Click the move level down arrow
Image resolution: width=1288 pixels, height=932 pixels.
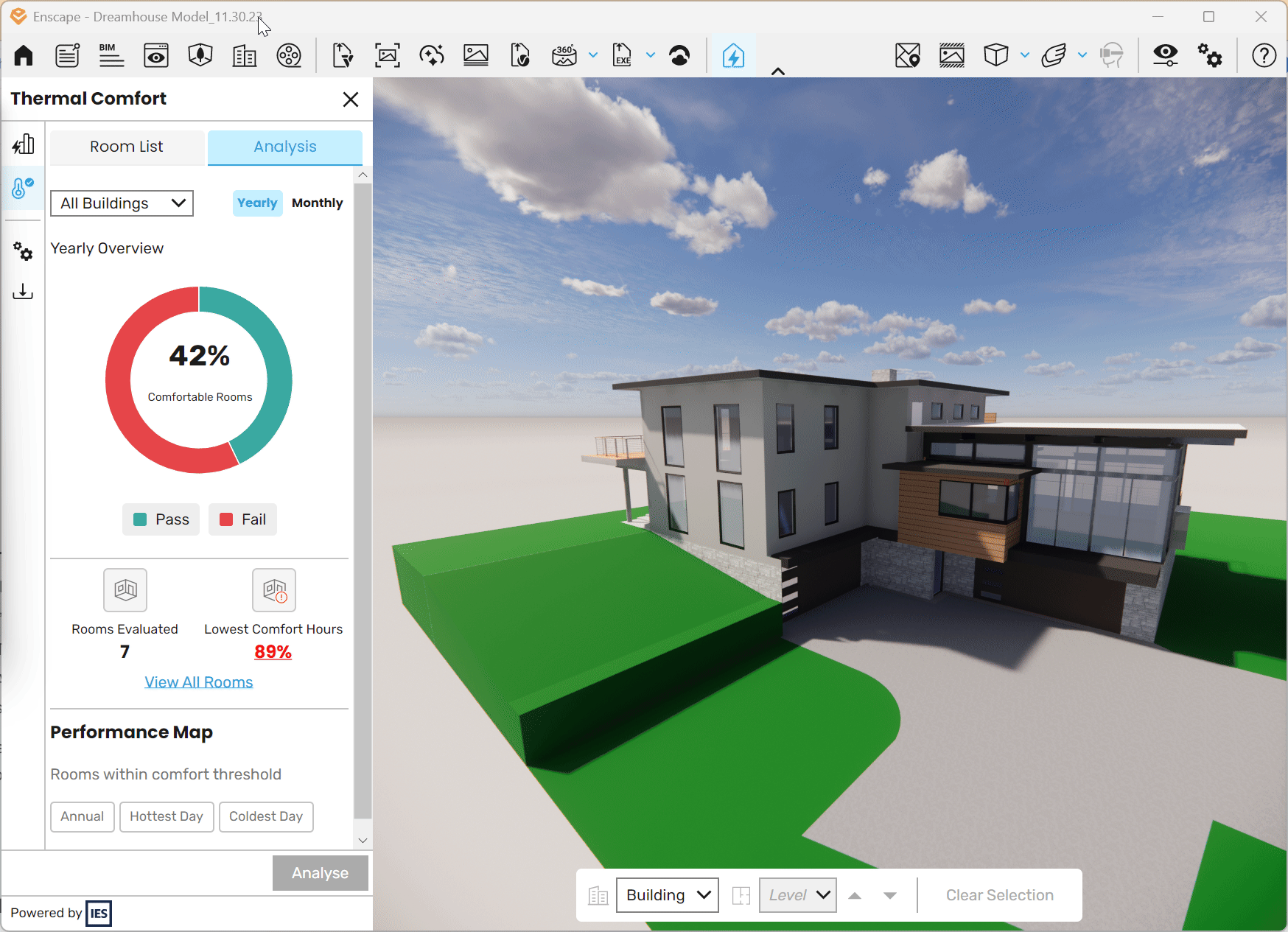(x=890, y=896)
